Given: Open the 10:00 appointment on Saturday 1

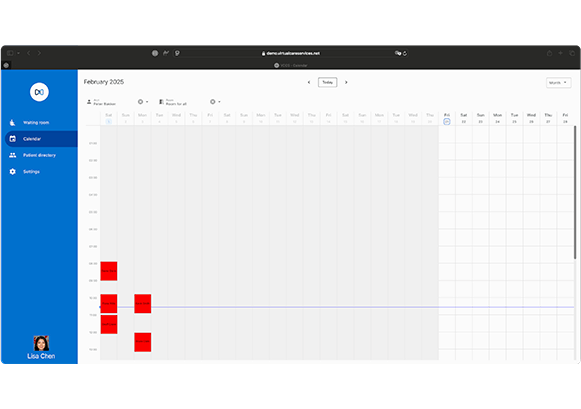Looking at the screenshot, I should coord(109,303).
